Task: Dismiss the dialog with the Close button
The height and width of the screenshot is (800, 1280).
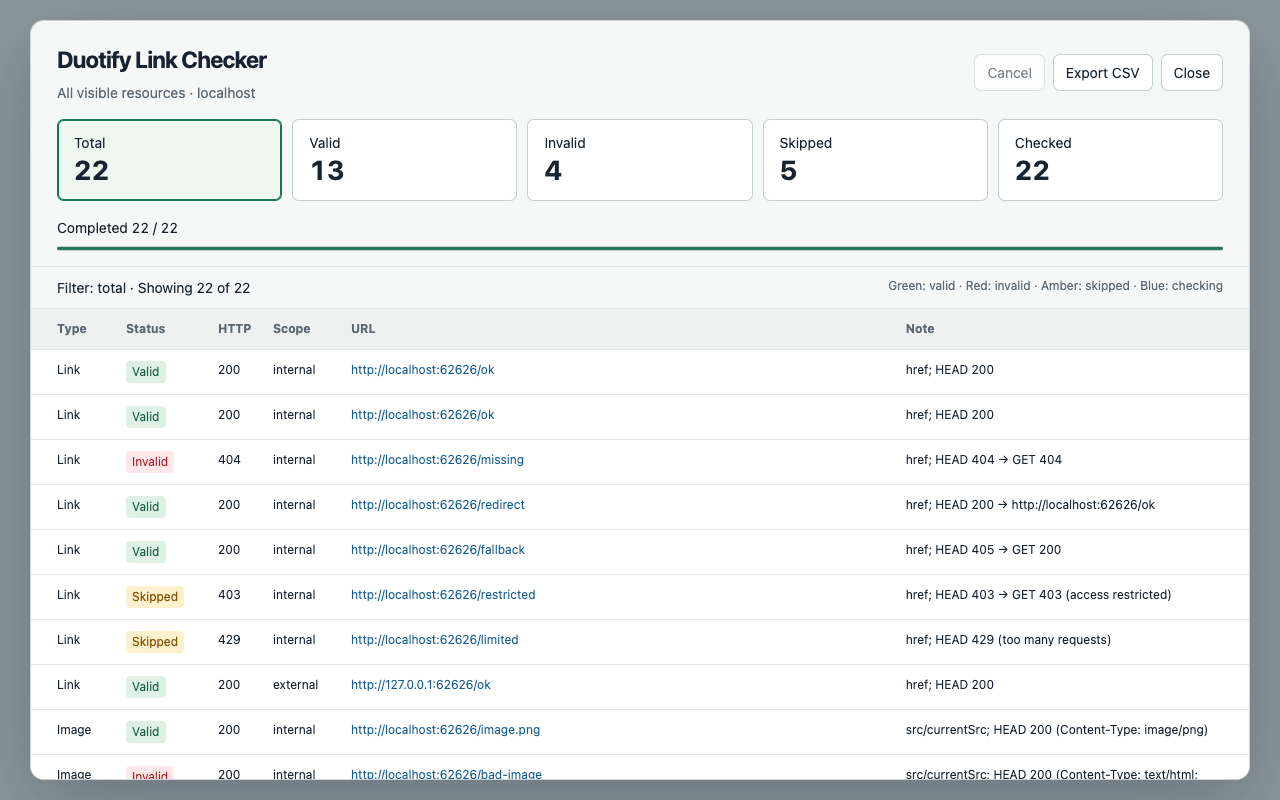Action: click(1191, 73)
